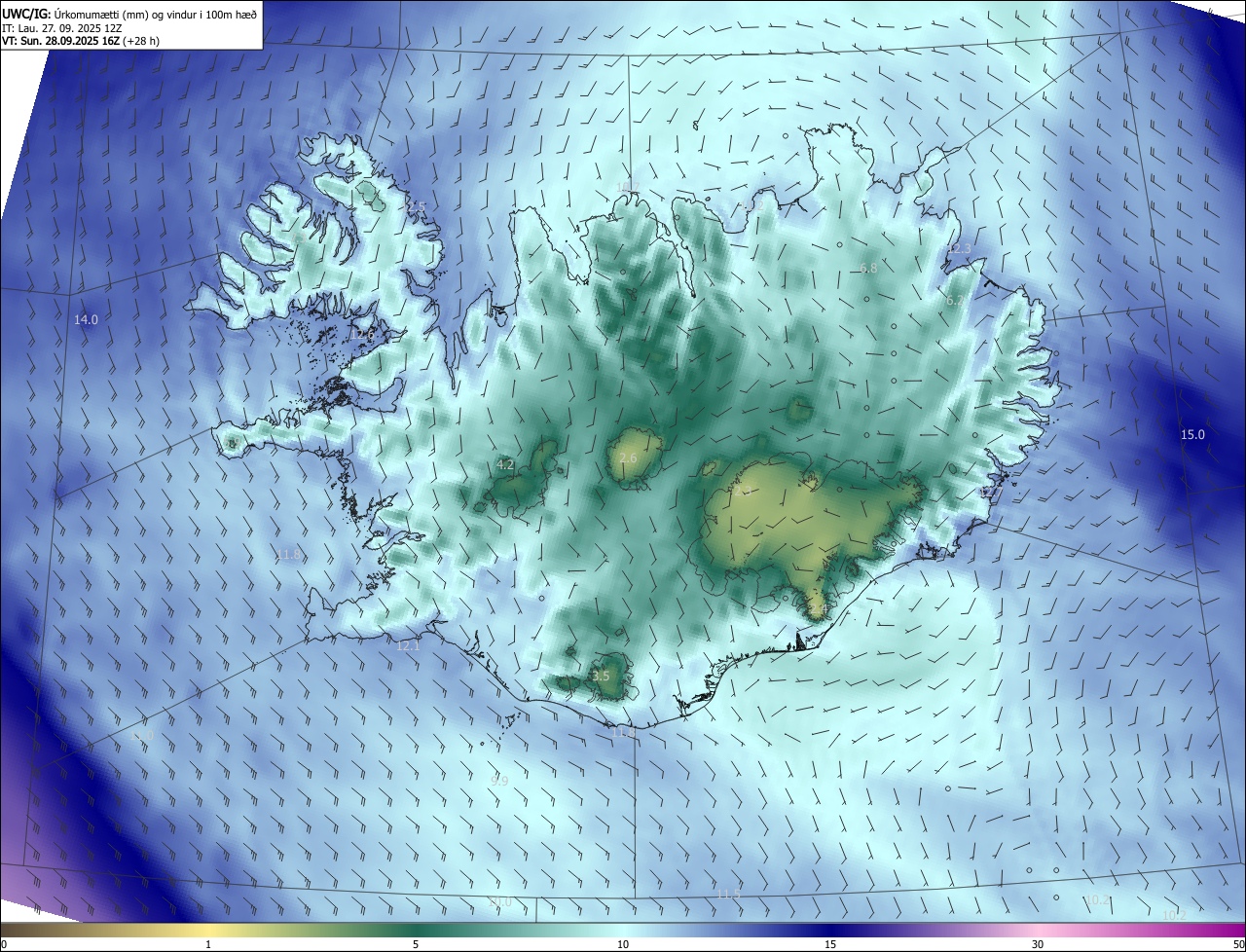Image resolution: width=1246 pixels, height=952 pixels.
Task: Click the 12.3 value label on northeast coast
Action: [959, 249]
